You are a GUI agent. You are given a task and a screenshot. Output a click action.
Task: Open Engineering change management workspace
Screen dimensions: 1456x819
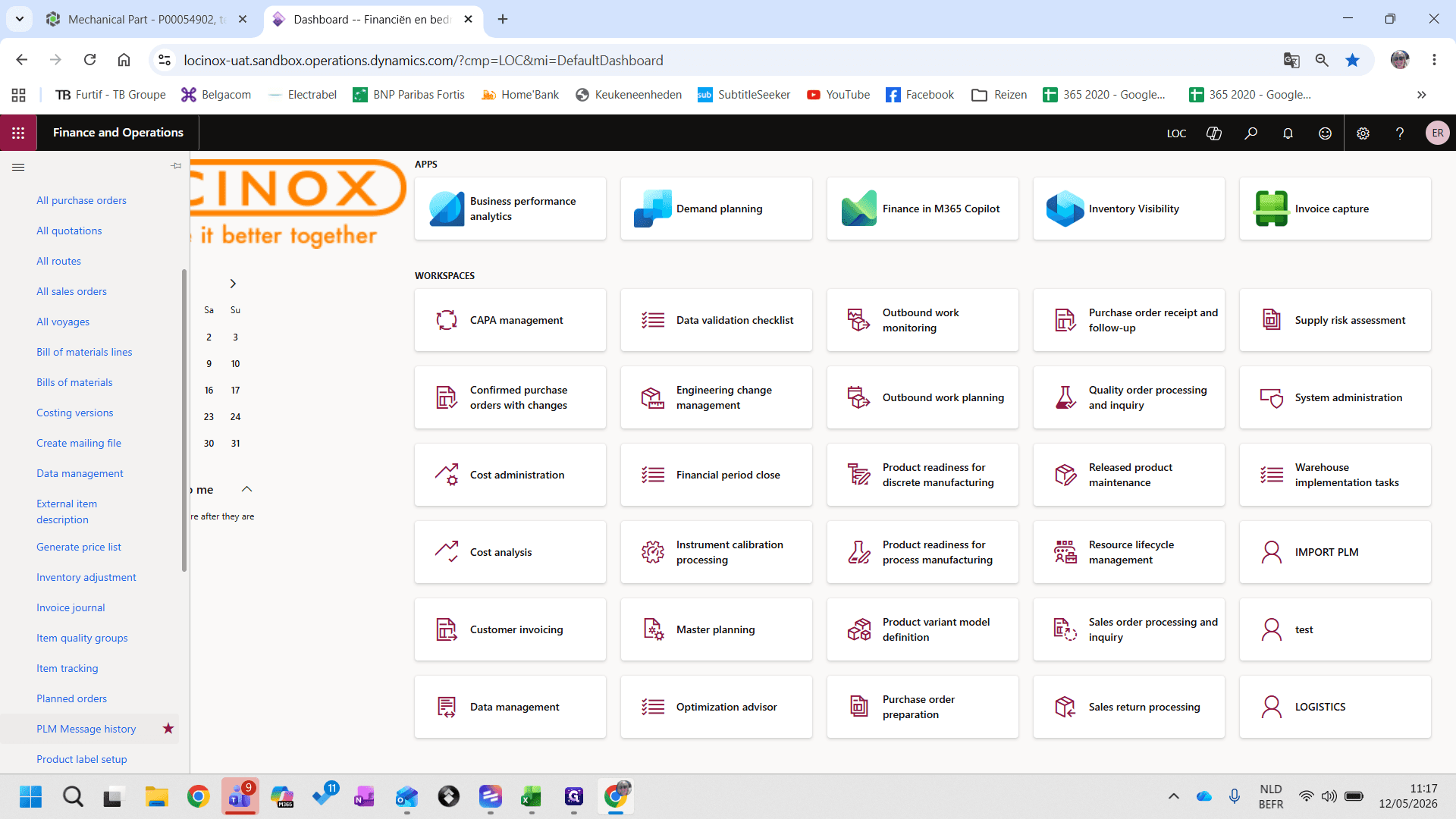717,397
